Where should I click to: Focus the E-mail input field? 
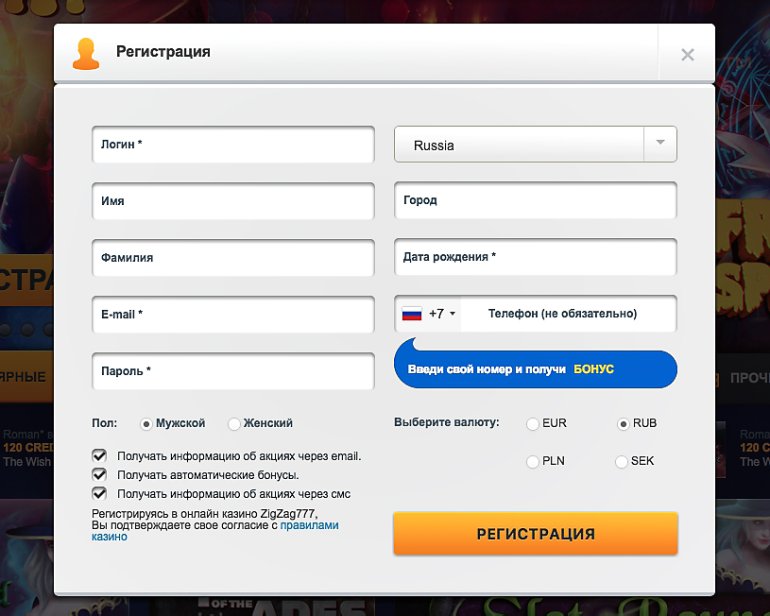(233, 314)
